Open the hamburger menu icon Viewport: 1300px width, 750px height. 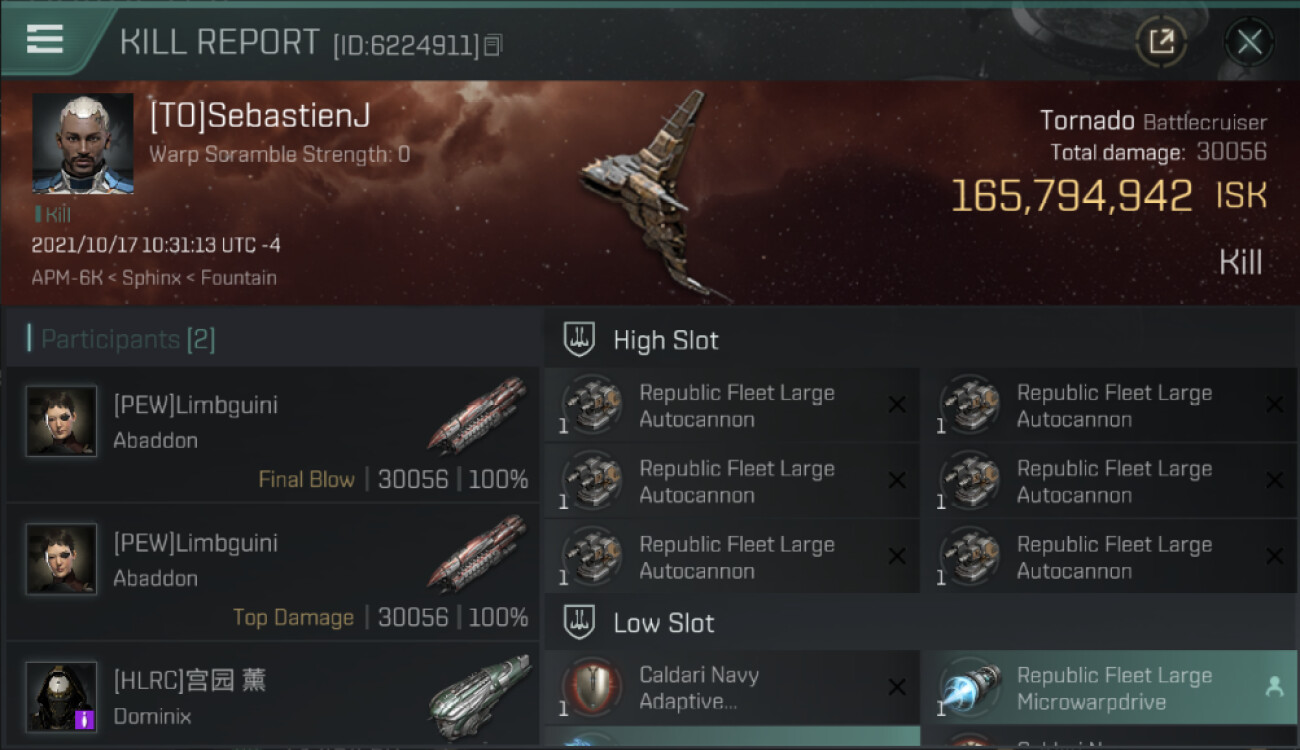pos(45,39)
